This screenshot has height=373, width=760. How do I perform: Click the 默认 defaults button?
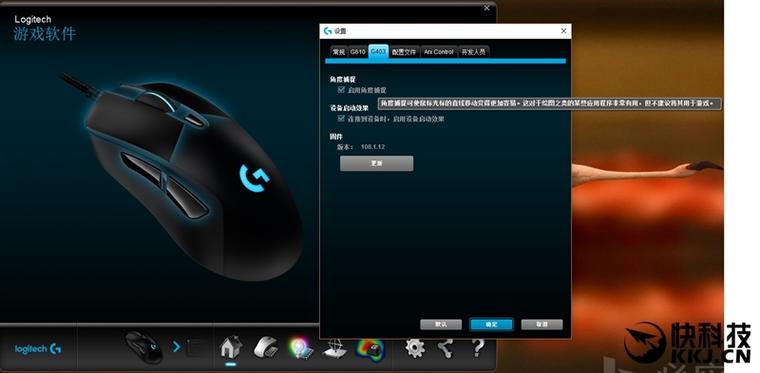pyautogui.click(x=441, y=325)
